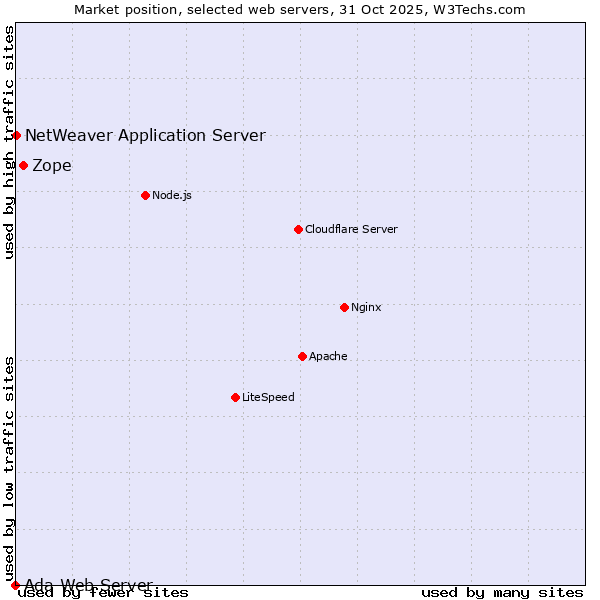Select the Nginx red diamond marker
600x600 pixels.
tap(344, 307)
